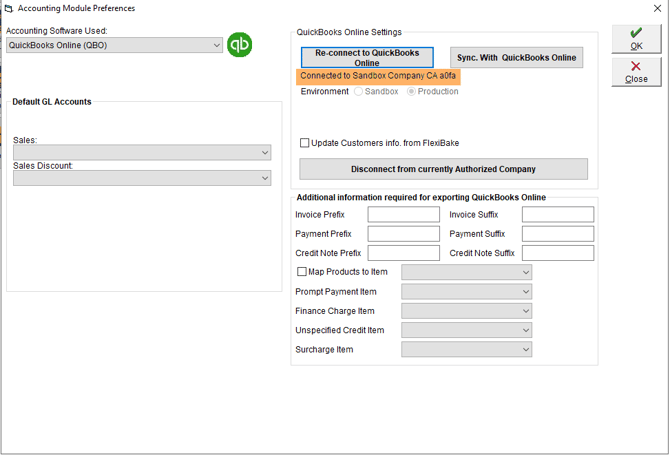Open the Prompt Payment Item dropdown
This screenshot has width=670, height=455.
pyautogui.click(x=467, y=292)
